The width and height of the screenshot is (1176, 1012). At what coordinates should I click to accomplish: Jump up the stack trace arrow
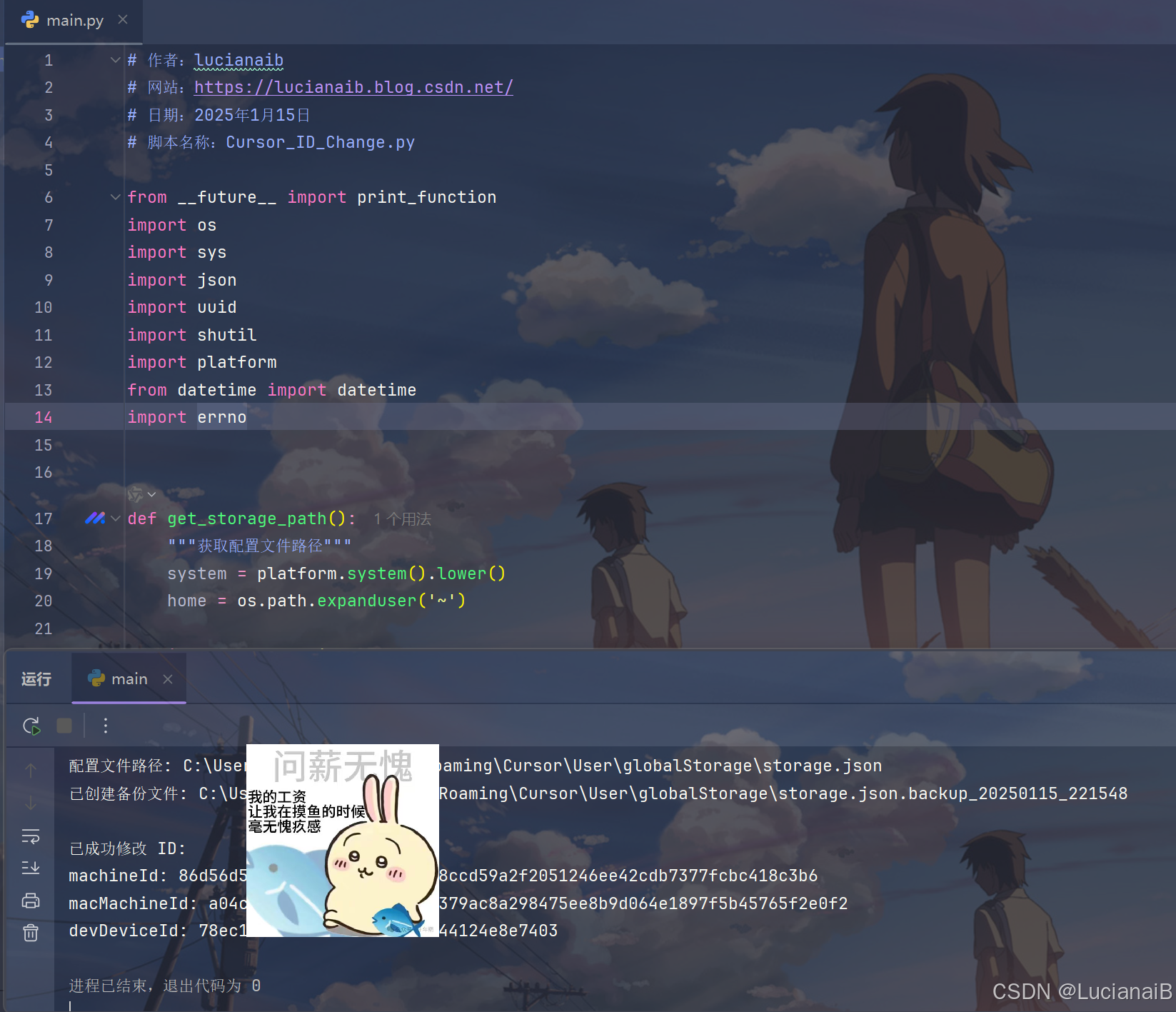click(31, 770)
